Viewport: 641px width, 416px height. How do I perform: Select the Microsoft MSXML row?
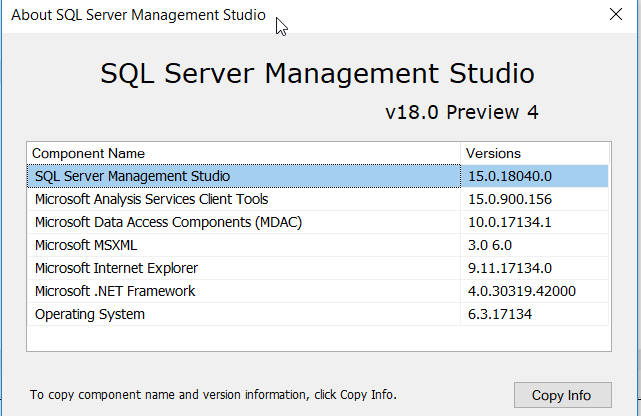[85, 245]
